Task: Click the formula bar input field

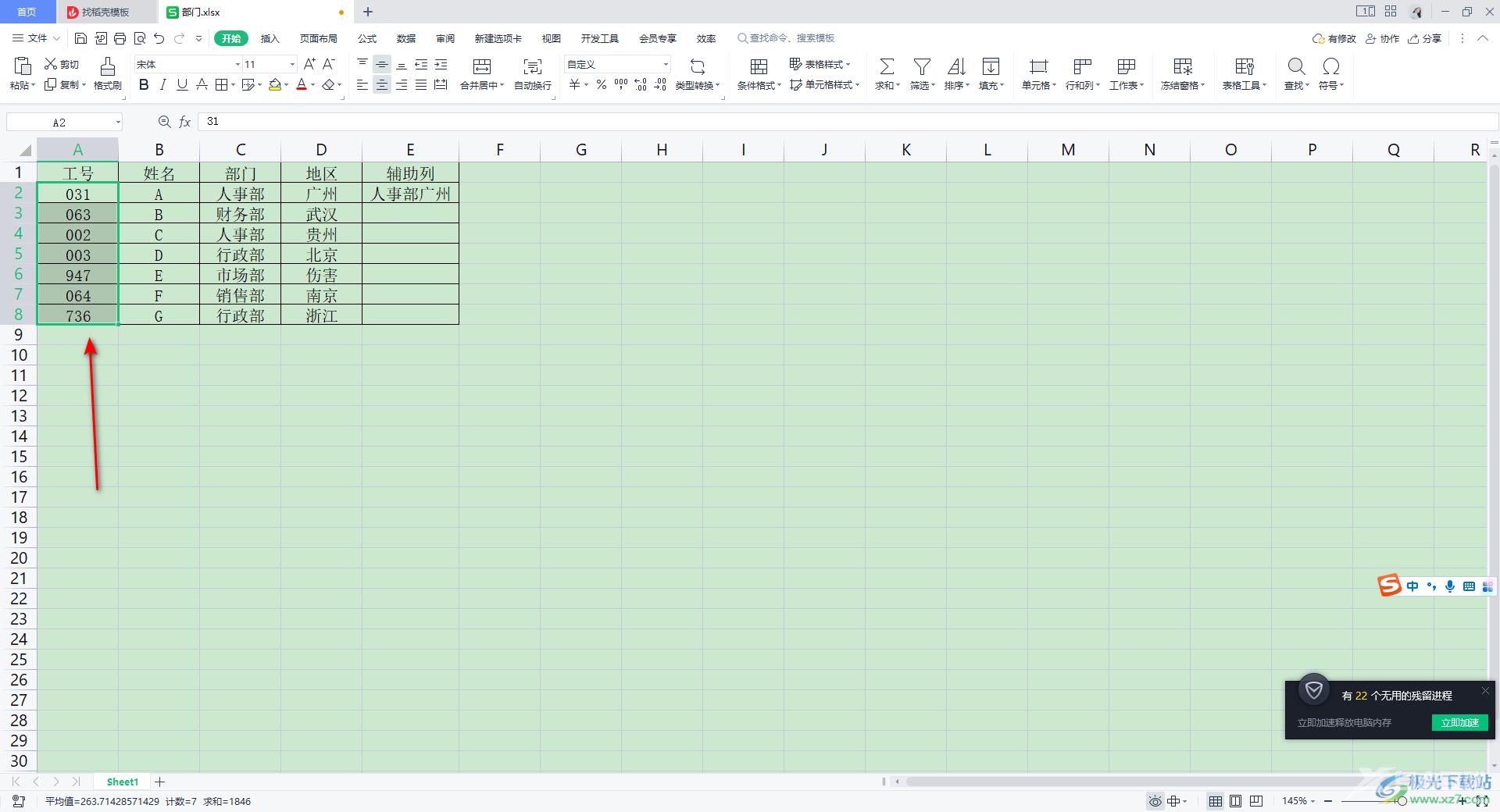Action: [x=848, y=122]
